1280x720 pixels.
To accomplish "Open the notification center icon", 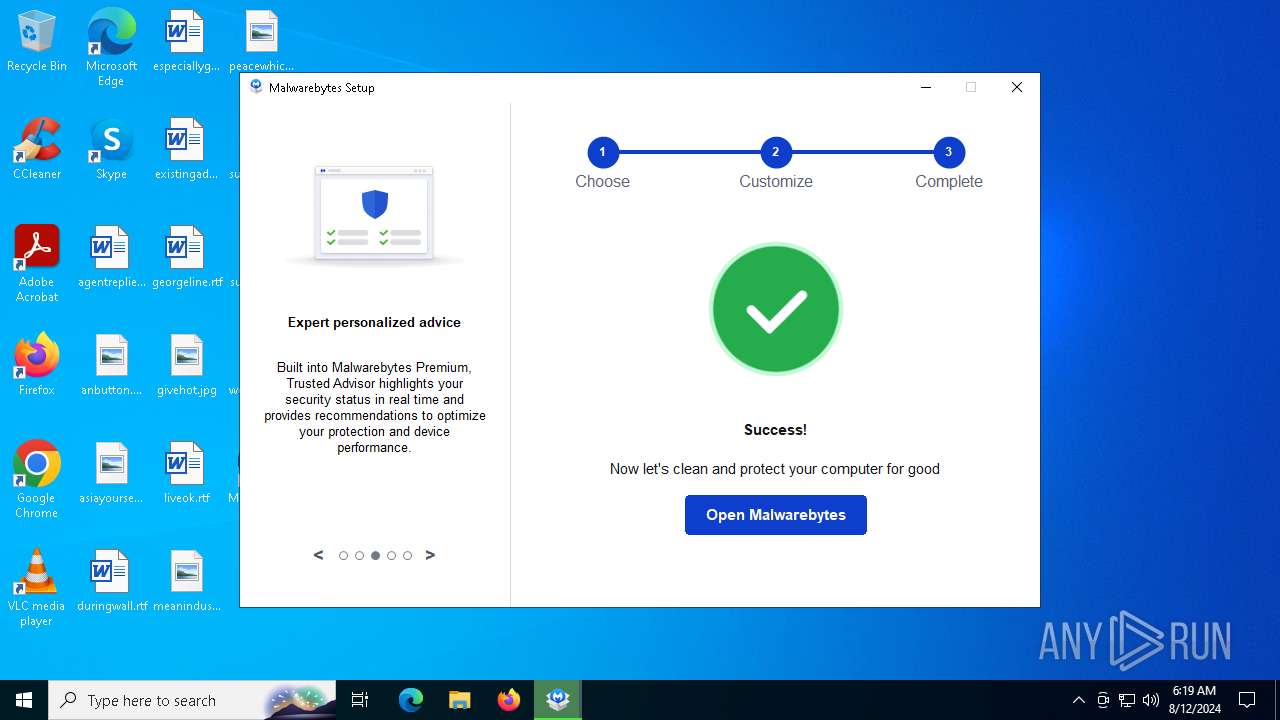I will coord(1247,700).
